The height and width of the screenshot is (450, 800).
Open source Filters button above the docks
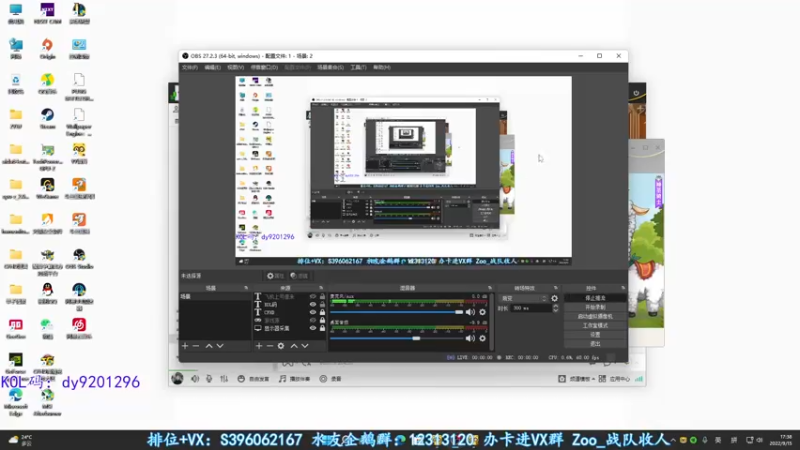(x=299, y=276)
